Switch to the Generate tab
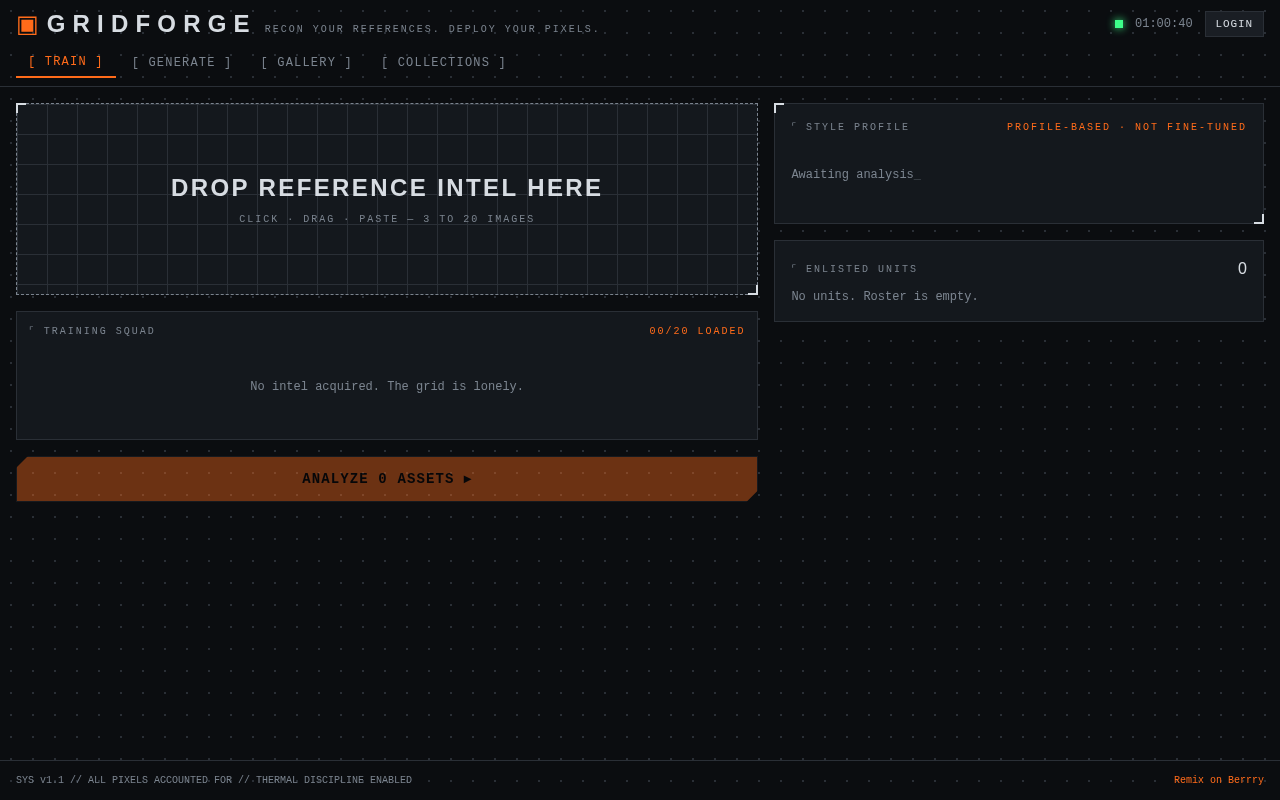Screen dimensions: 1280x800 pyautogui.click(x=182, y=63)
